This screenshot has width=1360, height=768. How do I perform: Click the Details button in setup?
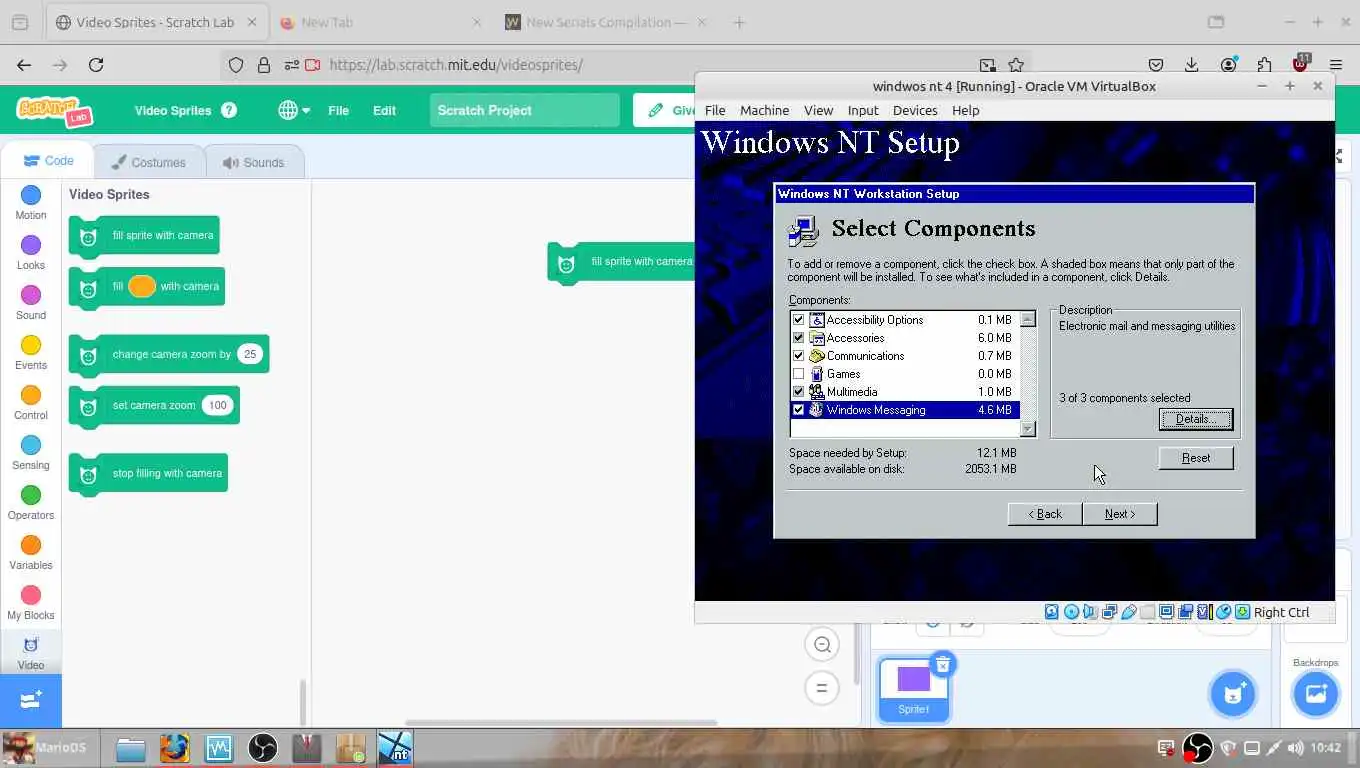[x=1196, y=419]
